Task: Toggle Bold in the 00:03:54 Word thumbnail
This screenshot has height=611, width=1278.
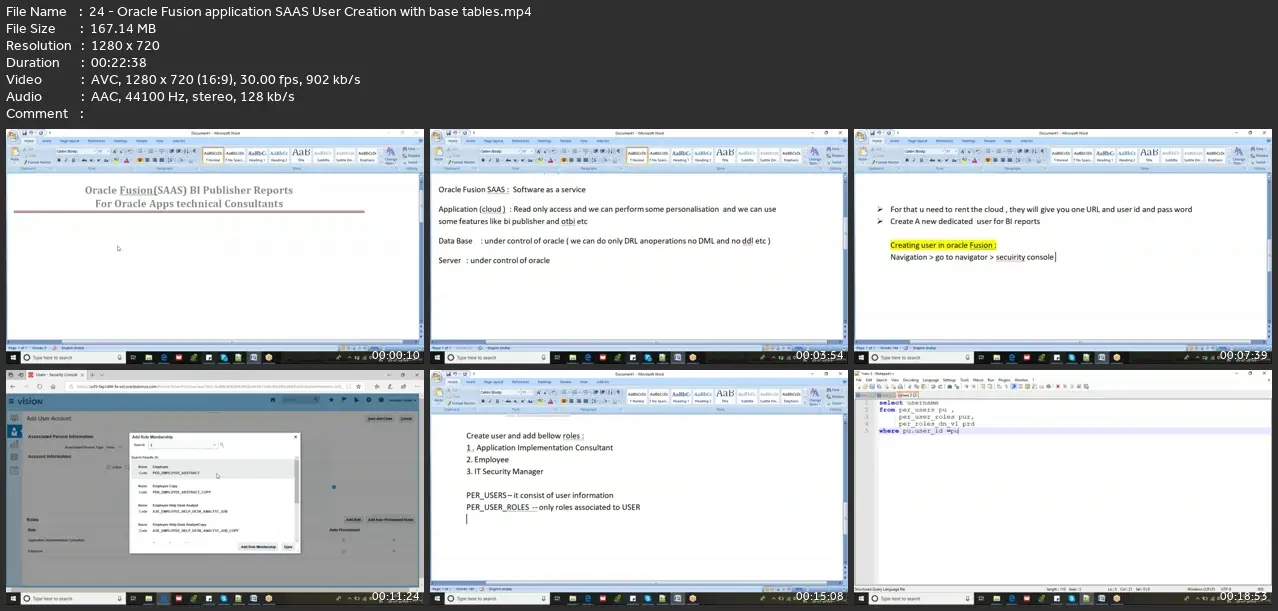Action: (484, 160)
